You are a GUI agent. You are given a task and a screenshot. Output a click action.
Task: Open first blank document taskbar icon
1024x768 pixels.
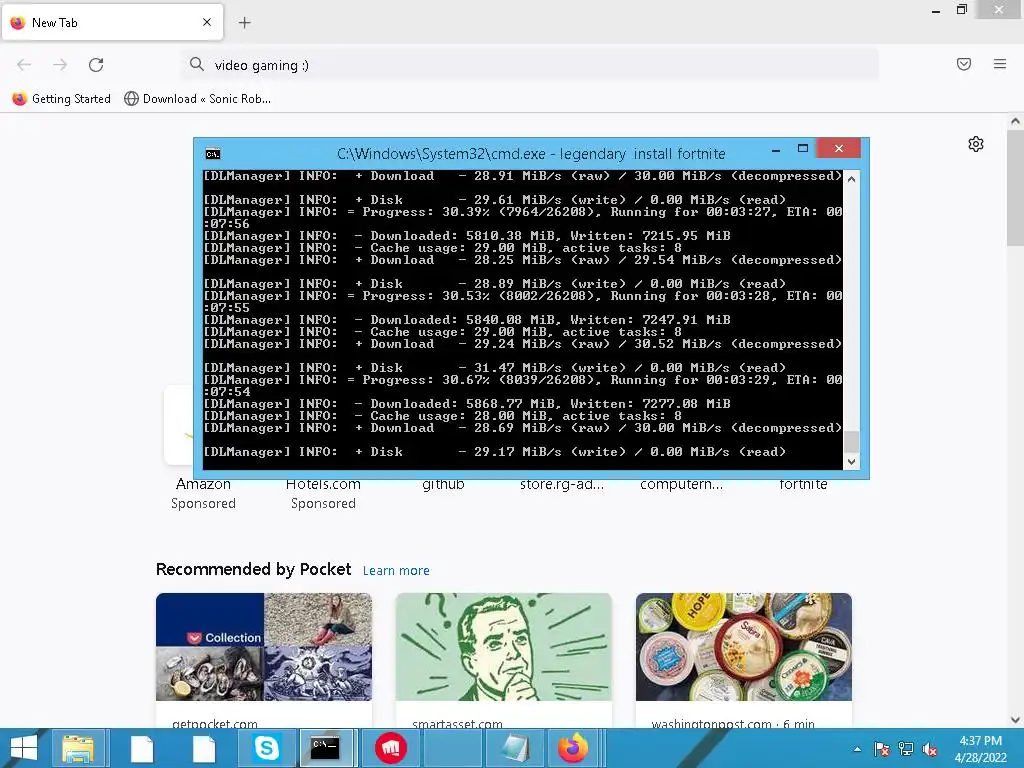click(142, 748)
